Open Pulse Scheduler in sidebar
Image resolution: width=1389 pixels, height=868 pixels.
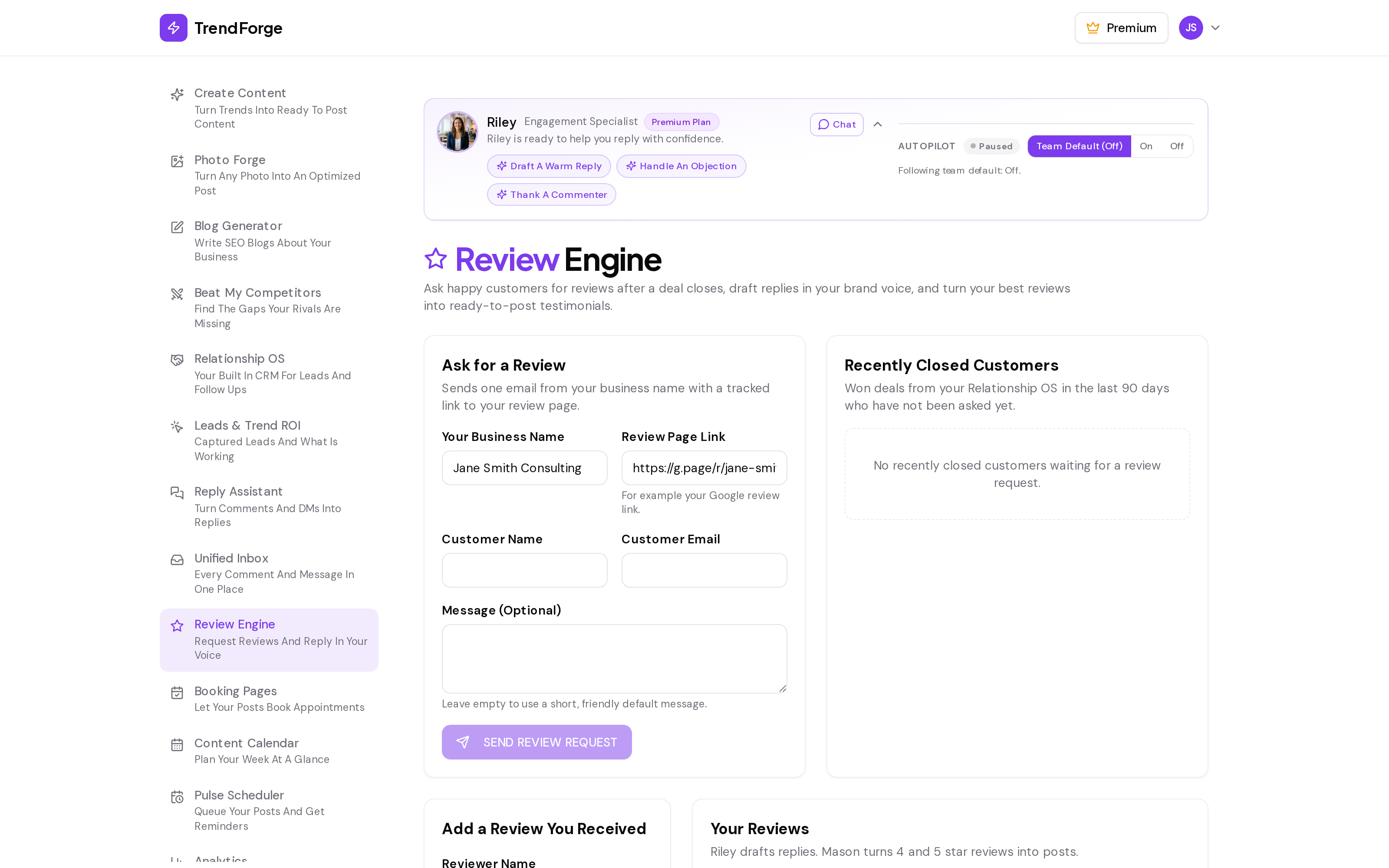point(269,810)
